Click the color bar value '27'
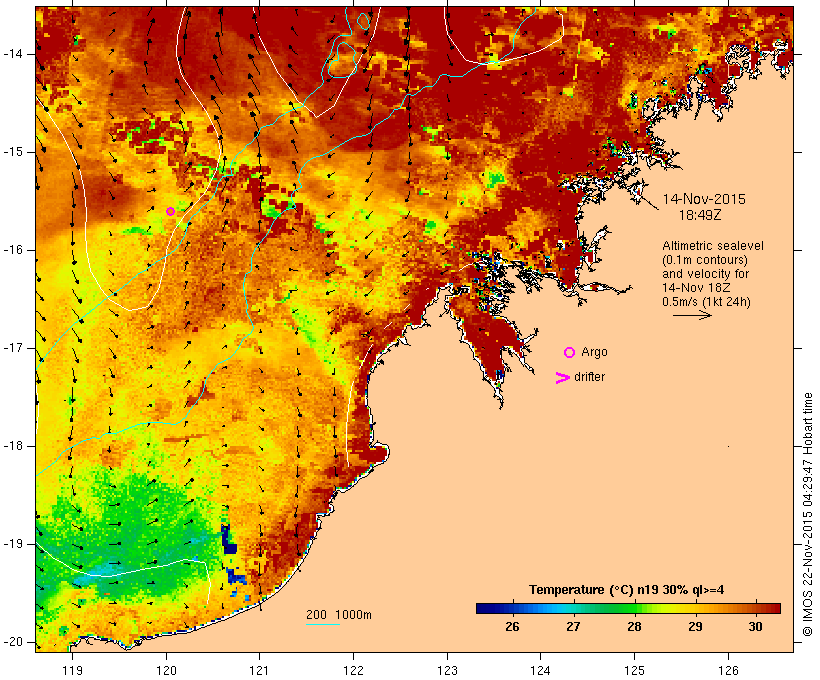 pos(573,626)
